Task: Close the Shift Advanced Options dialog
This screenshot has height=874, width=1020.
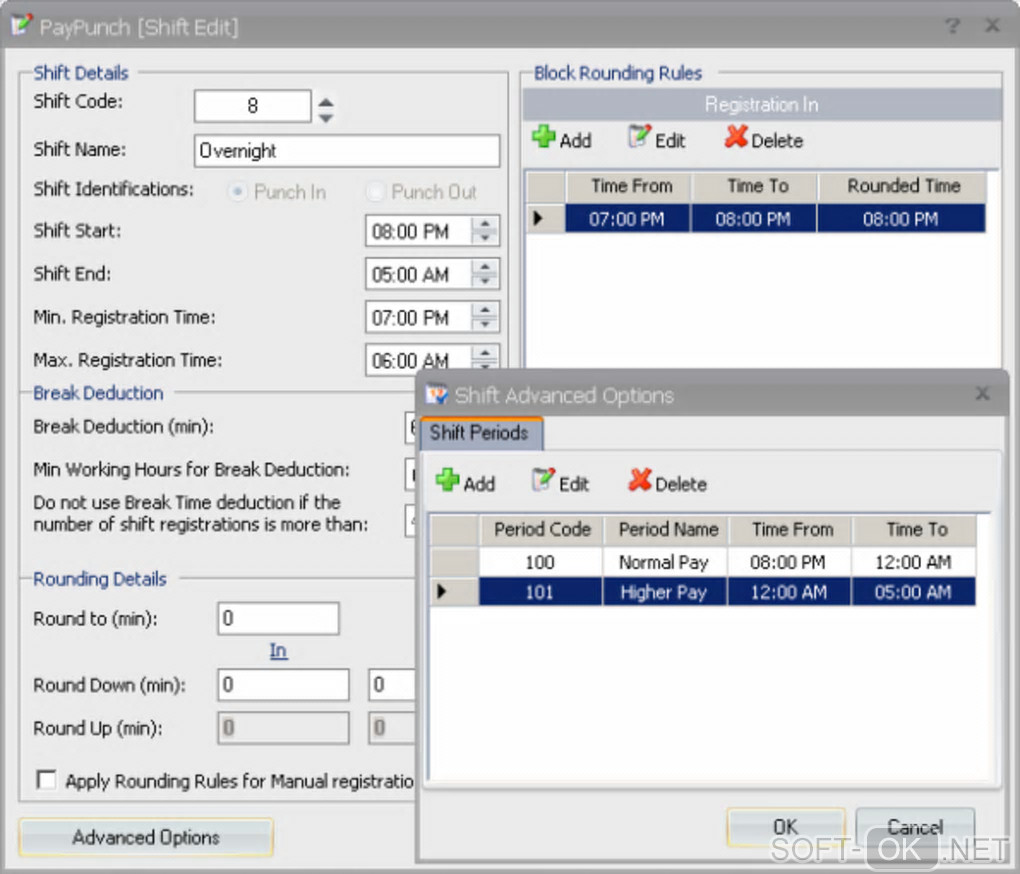Action: pyautogui.click(x=982, y=393)
